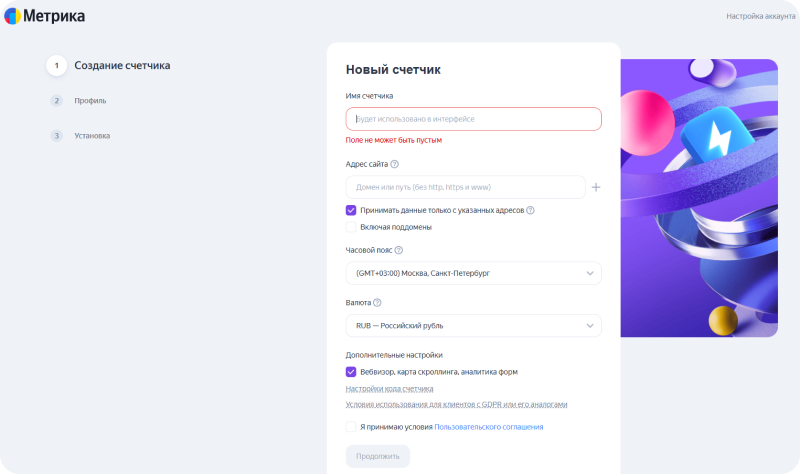Viewport: 800px width, 474px height.
Task: Open the Пользовательского соглашения link
Action: point(488,427)
